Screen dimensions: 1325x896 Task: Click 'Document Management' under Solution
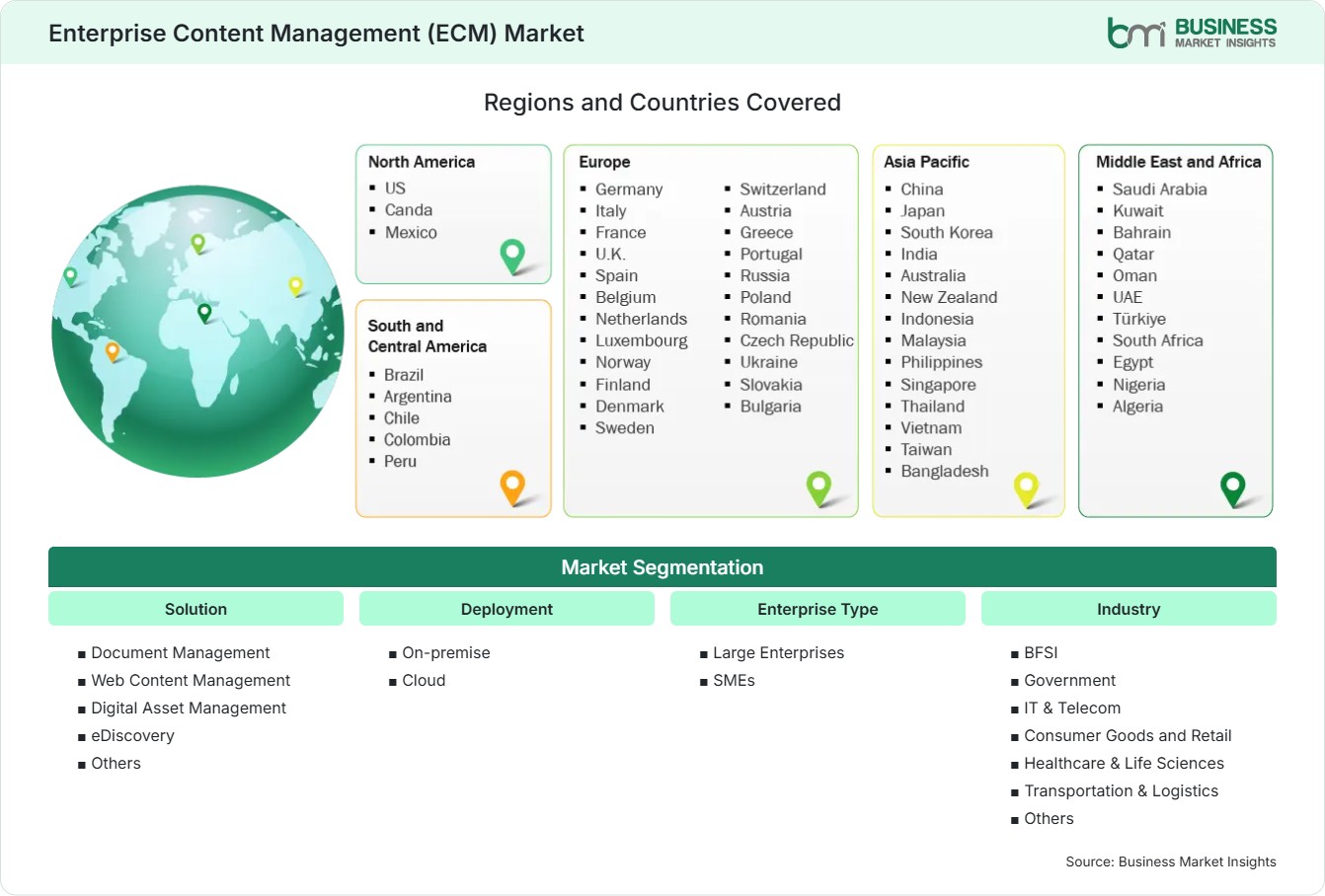pyautogui.click(x=181, y=653)
